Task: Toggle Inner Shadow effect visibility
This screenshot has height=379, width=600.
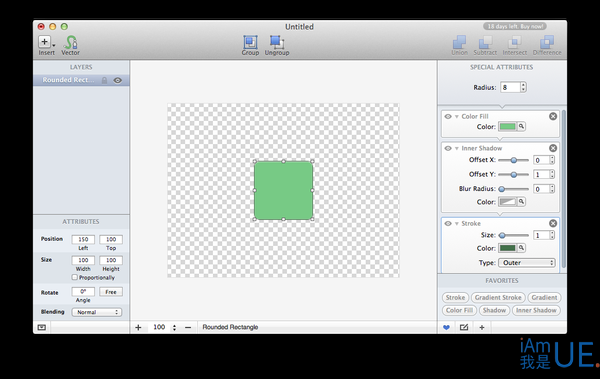Action: click(x=448, y=148)
